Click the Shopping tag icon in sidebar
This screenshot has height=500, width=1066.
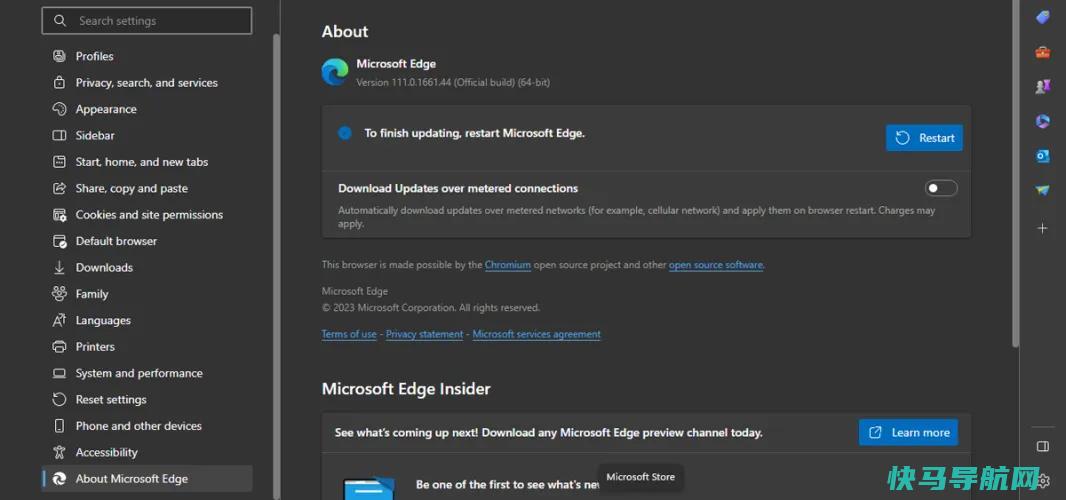pyautogui.click(x=1042, y=17)
